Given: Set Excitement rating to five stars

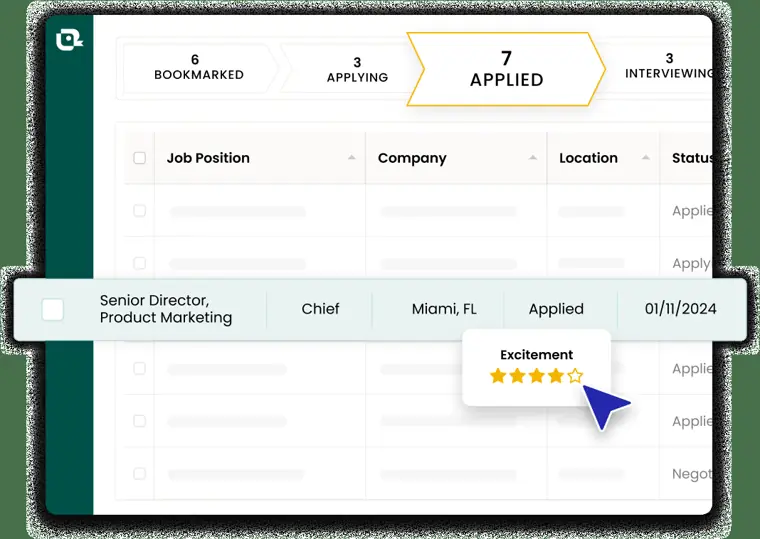Looking at the screenshot, I should click(575, 376).
